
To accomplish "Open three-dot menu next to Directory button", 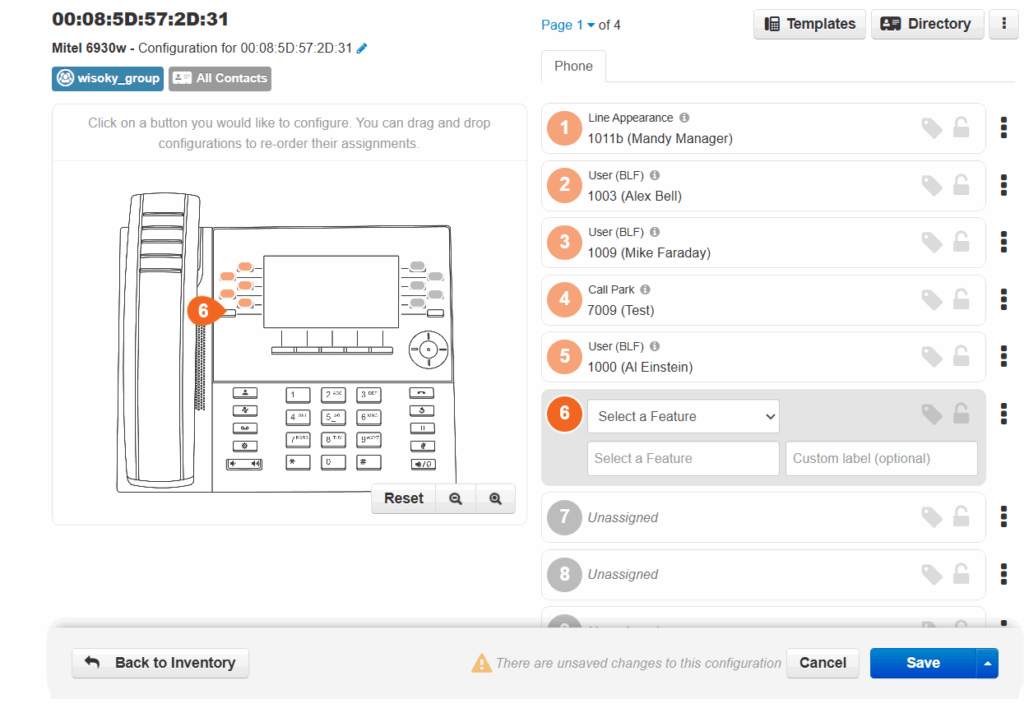I will click(x=1002, y=25).
